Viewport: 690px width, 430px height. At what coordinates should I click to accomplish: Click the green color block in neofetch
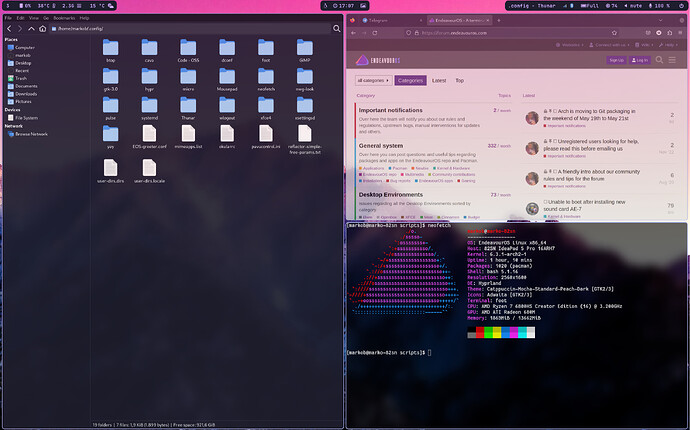coord(488,332)
